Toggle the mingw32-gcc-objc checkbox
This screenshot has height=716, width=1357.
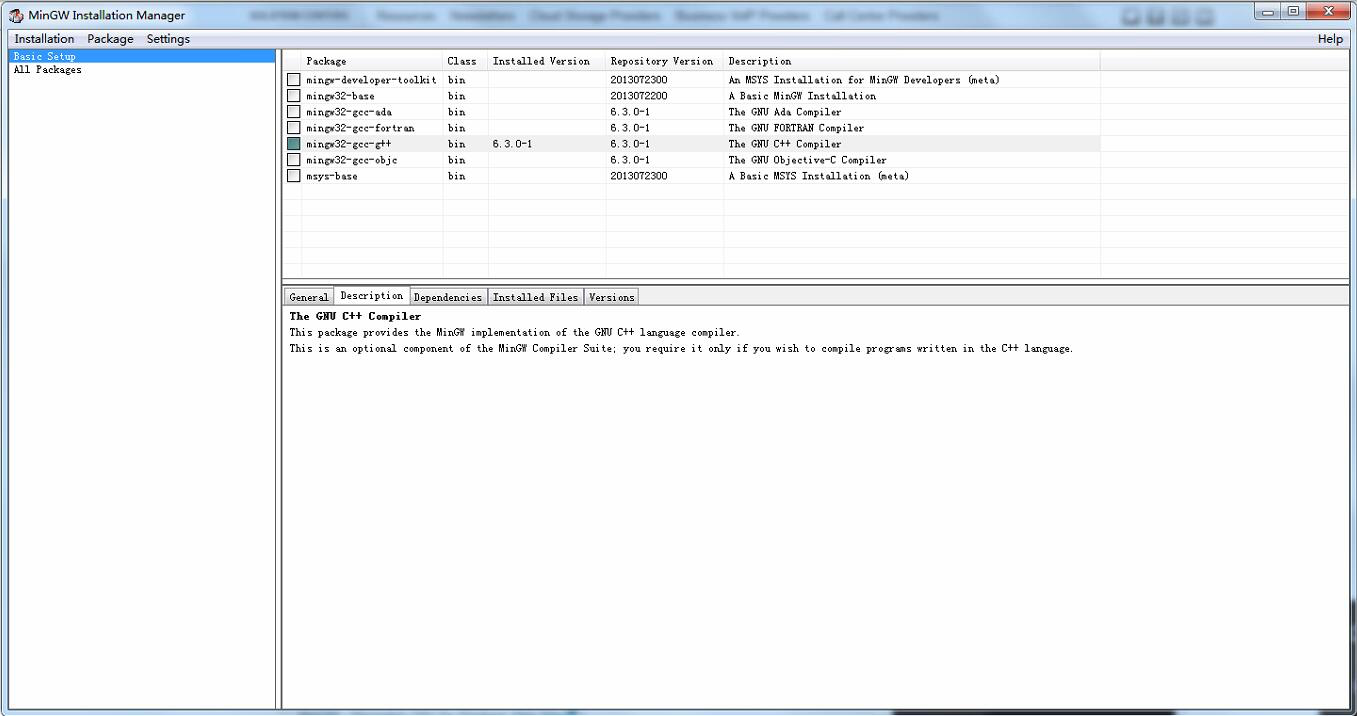(294, 160)
